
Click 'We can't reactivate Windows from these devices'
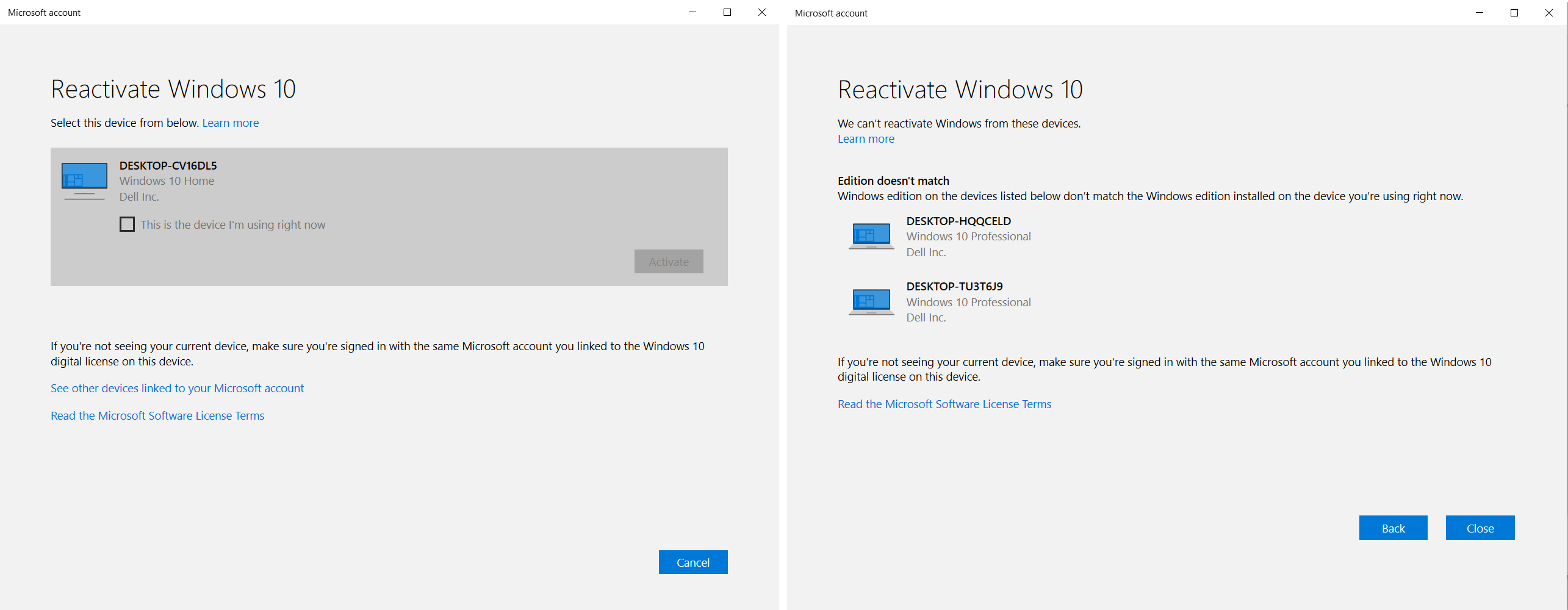(959, 124)
